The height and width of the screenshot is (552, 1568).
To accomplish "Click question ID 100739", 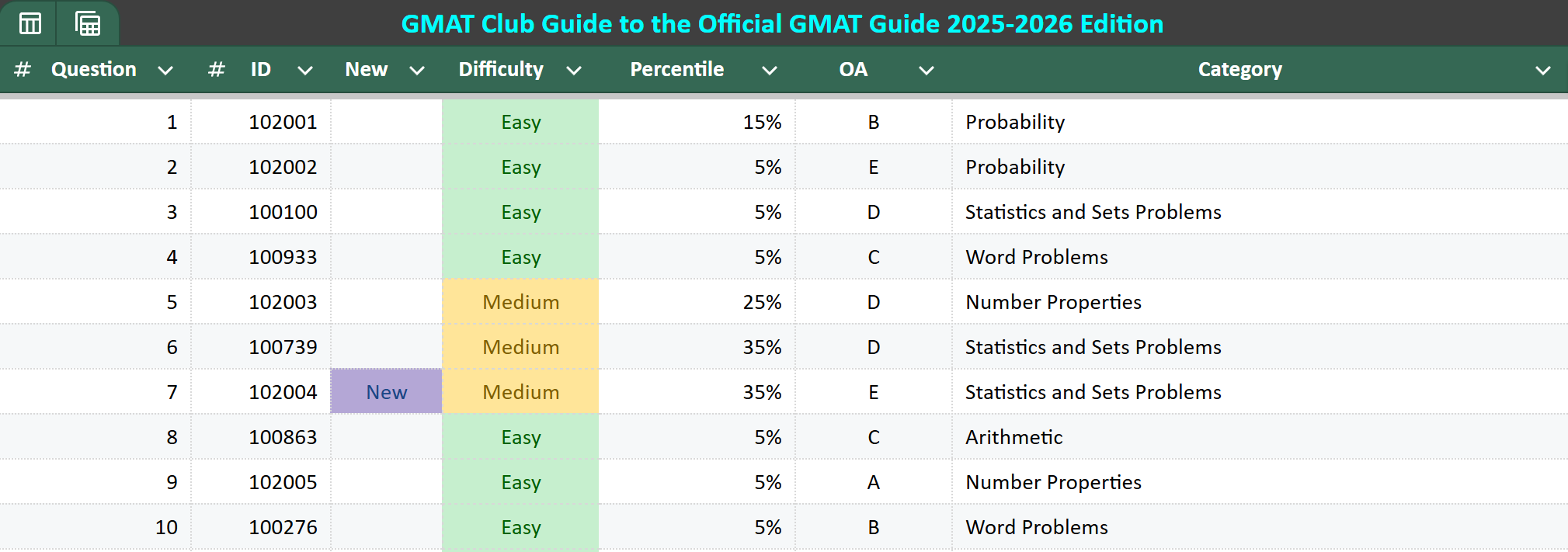I will pos(283,347).
